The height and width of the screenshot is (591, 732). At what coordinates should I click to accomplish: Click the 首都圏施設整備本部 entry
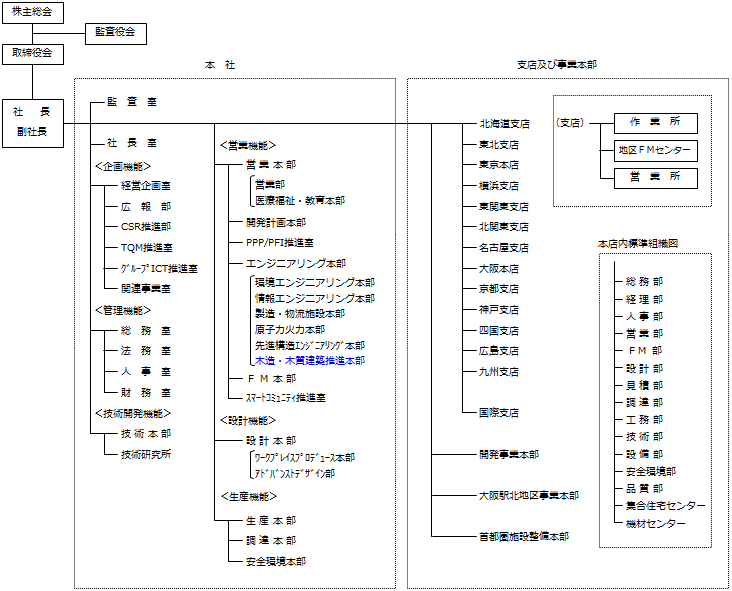(x=523, y=537)
